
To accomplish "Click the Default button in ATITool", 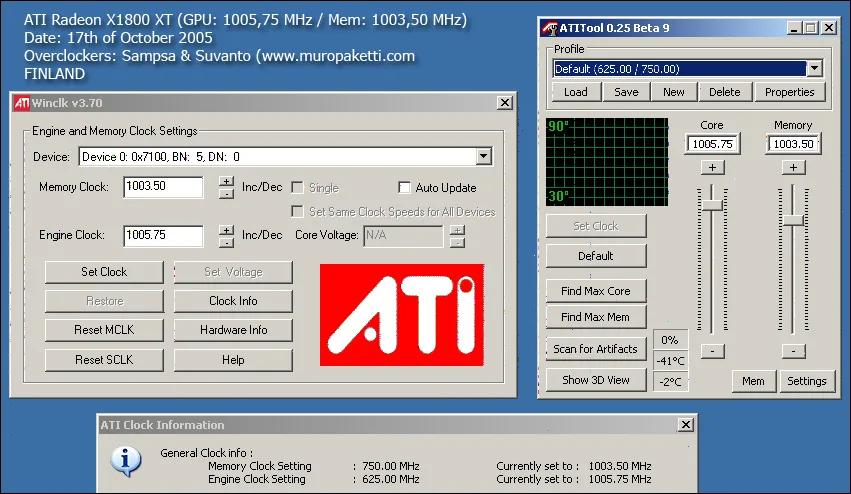I will point(596,256).
